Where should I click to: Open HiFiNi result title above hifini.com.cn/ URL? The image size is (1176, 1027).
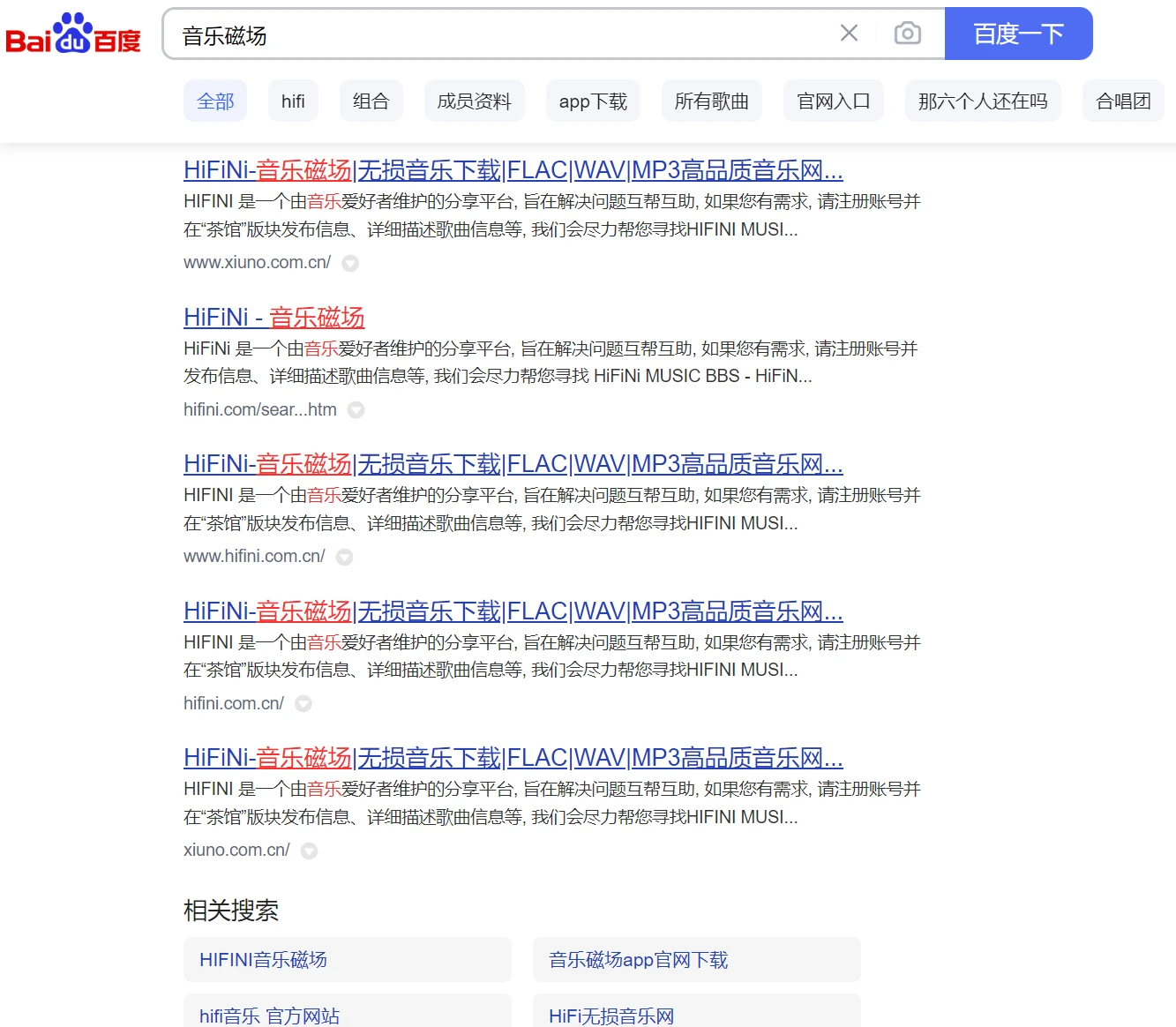click(513, 611)
